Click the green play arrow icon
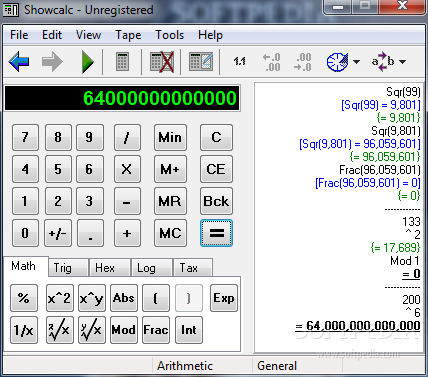The width and height of the screenshot is (428, 377). coord(88,62)
